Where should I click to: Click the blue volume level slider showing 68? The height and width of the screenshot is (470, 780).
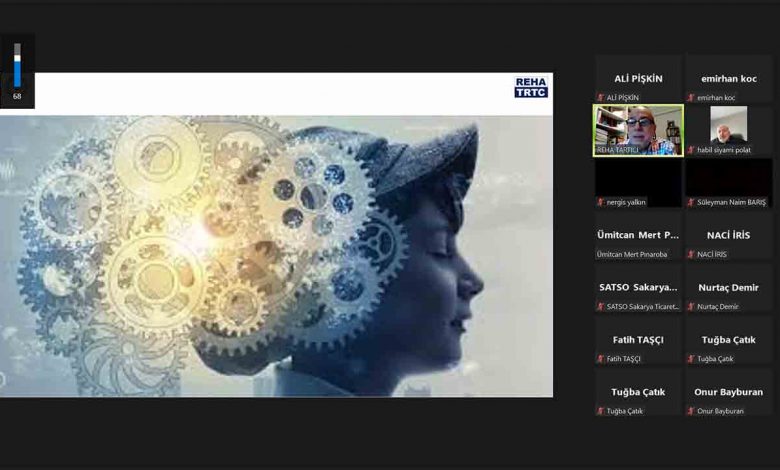tap(17, 66)
